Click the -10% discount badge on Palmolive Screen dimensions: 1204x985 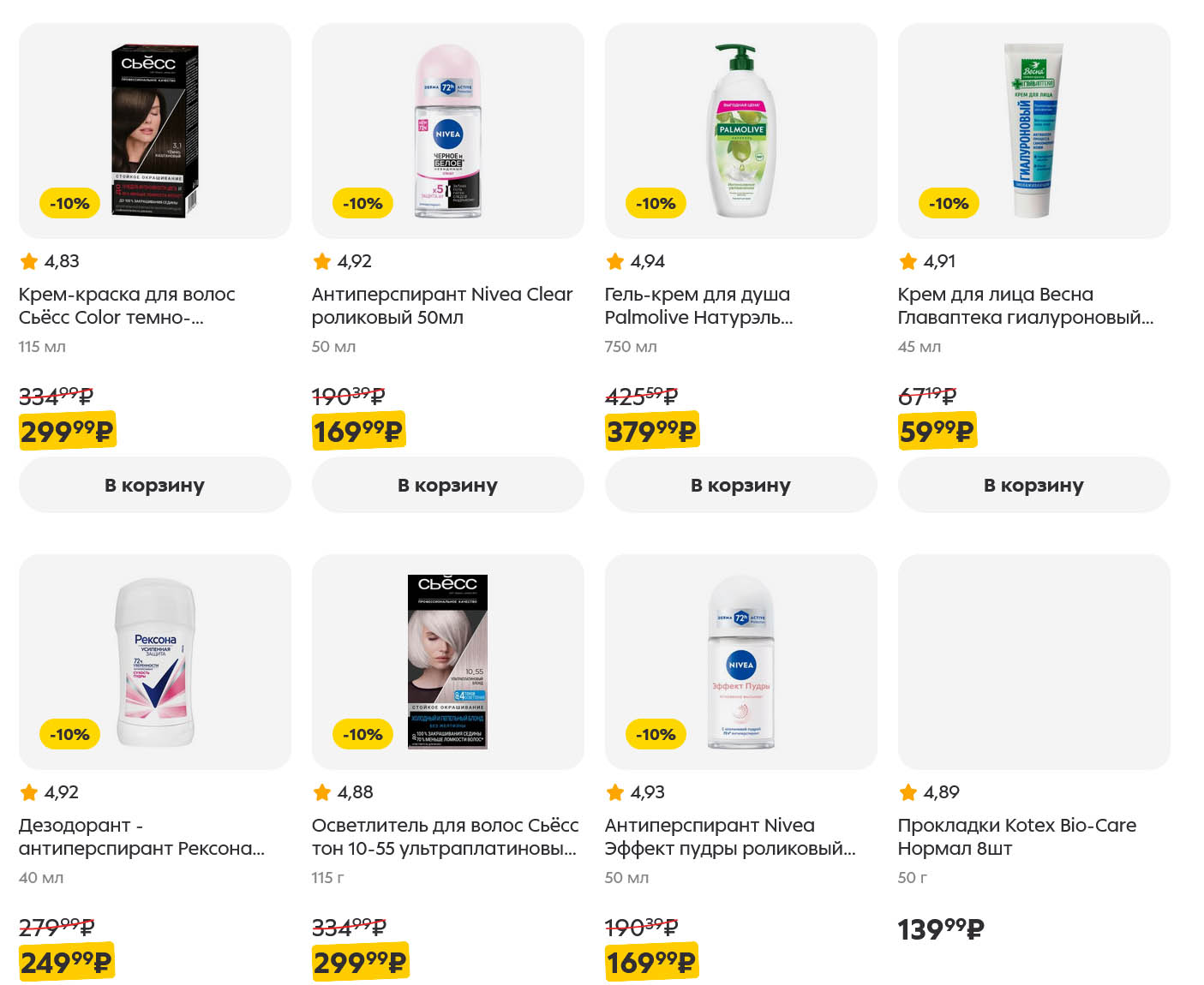[656, 203]
